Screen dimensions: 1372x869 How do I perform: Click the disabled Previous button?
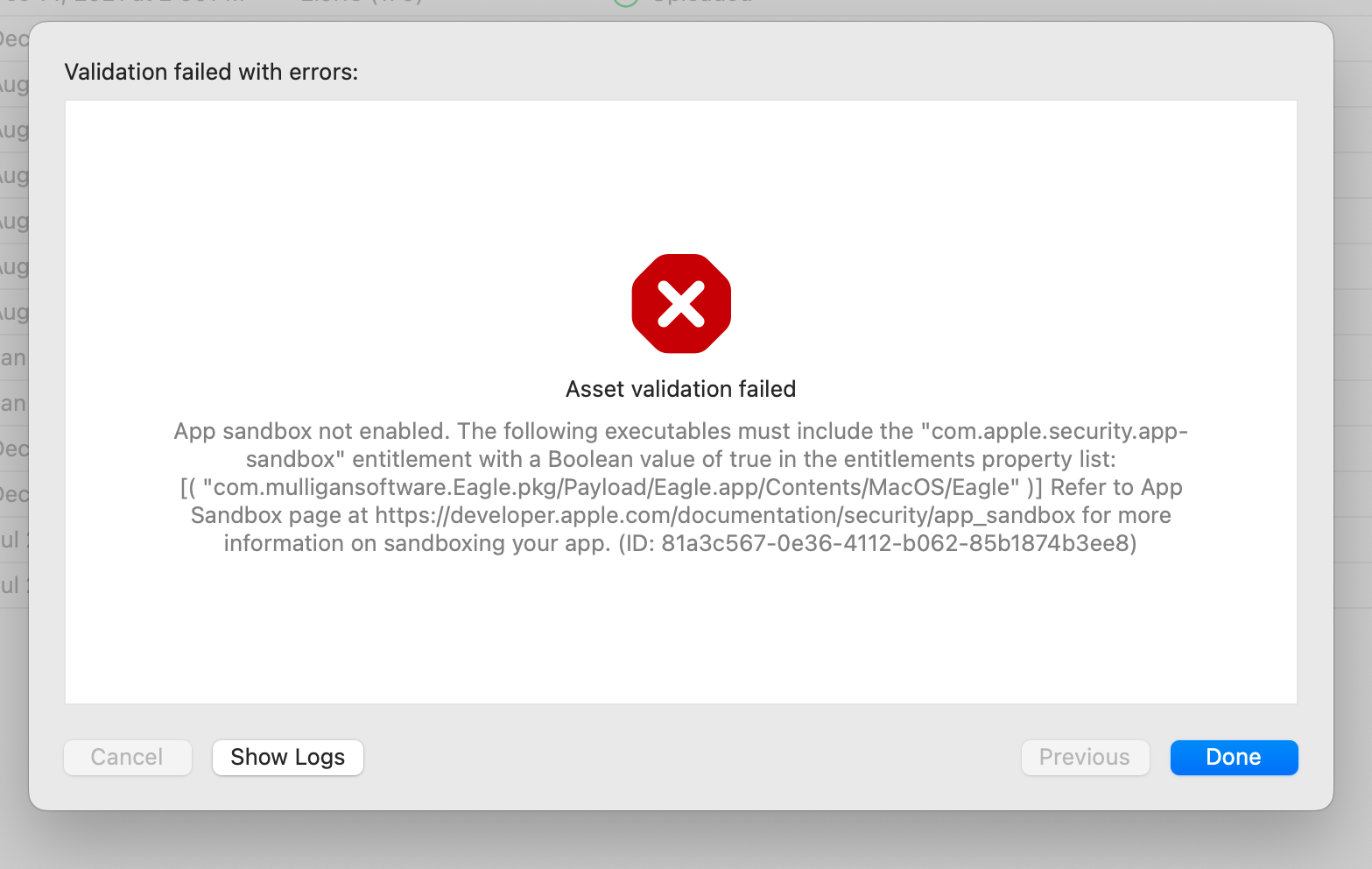1085,757
